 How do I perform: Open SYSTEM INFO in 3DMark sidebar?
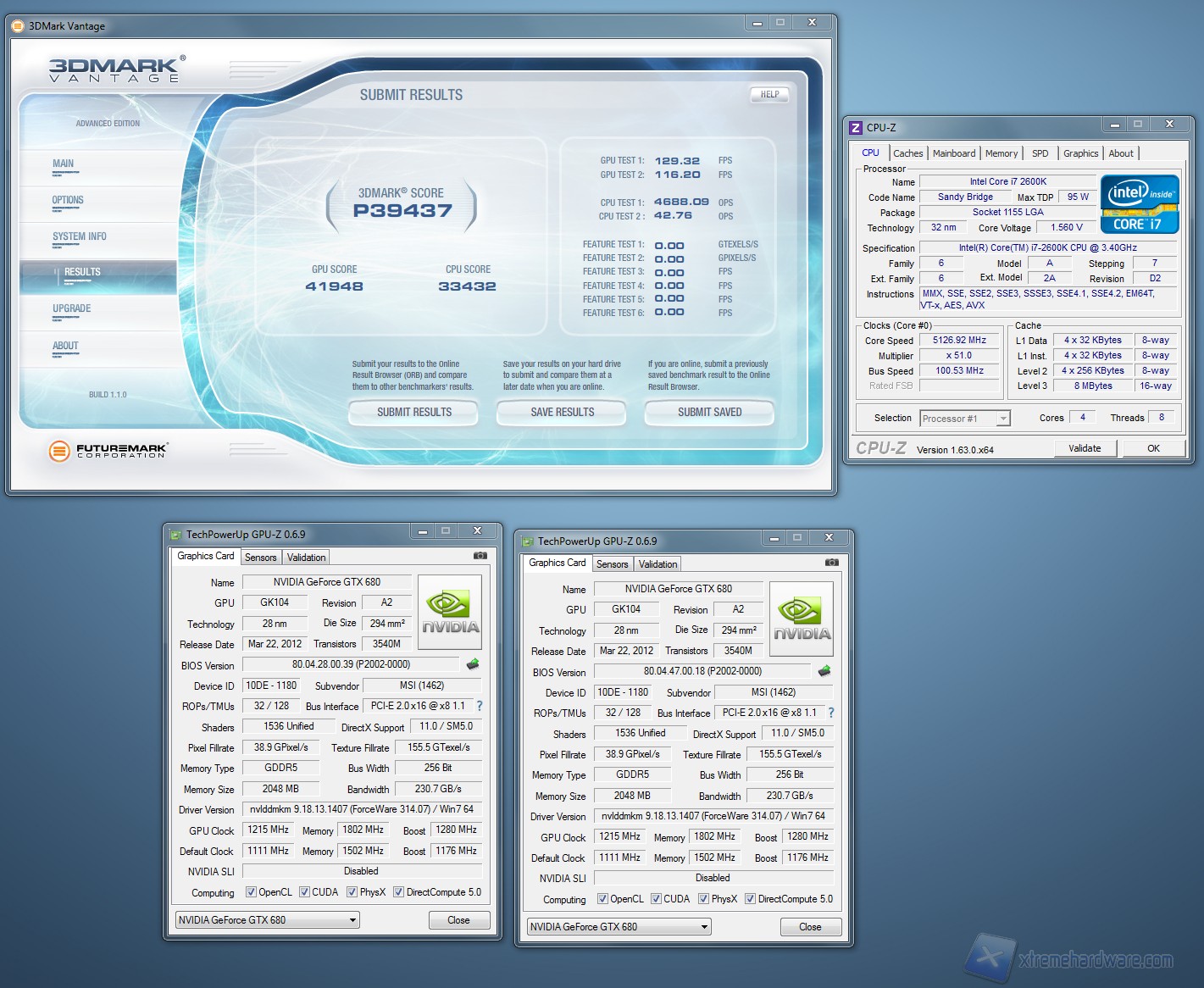80,236
